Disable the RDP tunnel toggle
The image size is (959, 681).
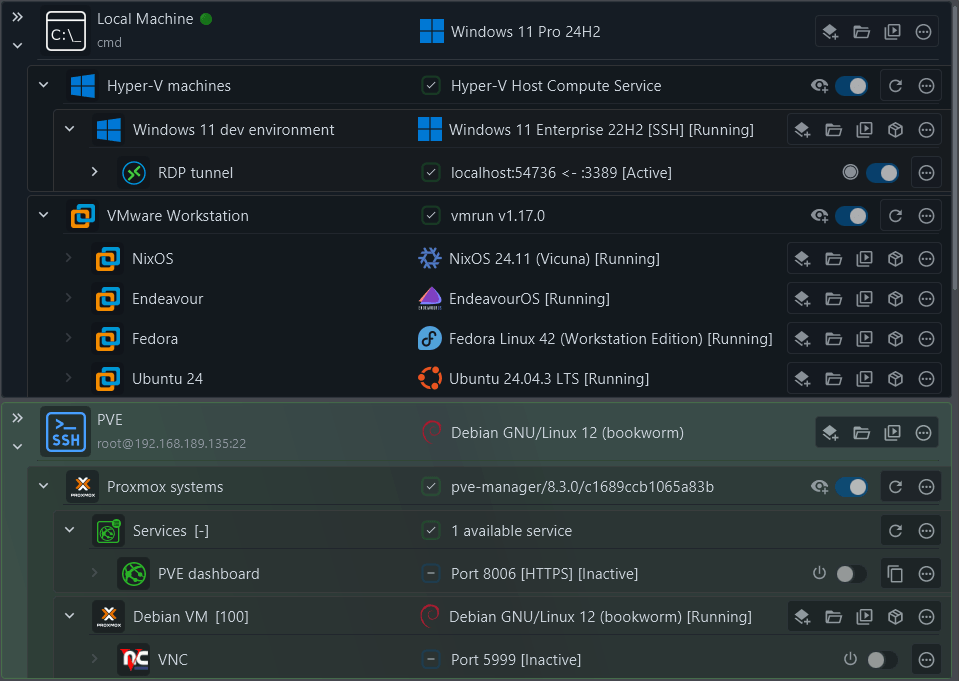882,172
